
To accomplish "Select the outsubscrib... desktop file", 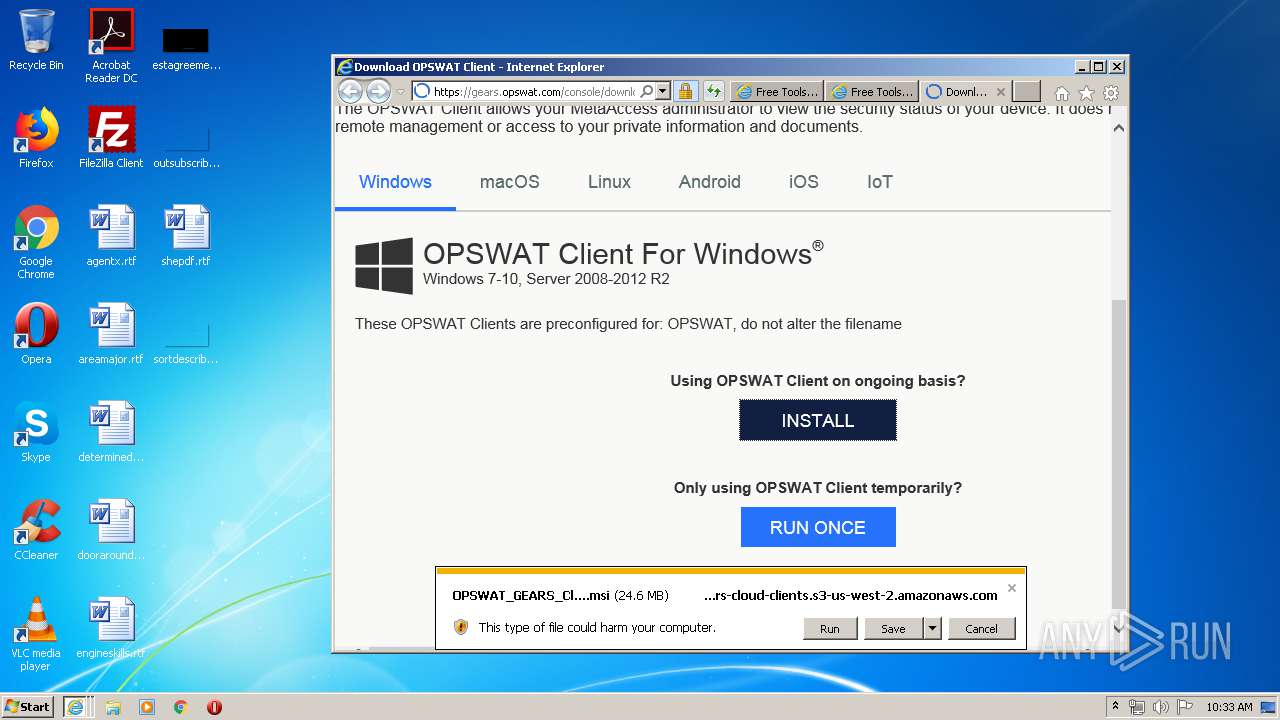I will click(186, 146).
